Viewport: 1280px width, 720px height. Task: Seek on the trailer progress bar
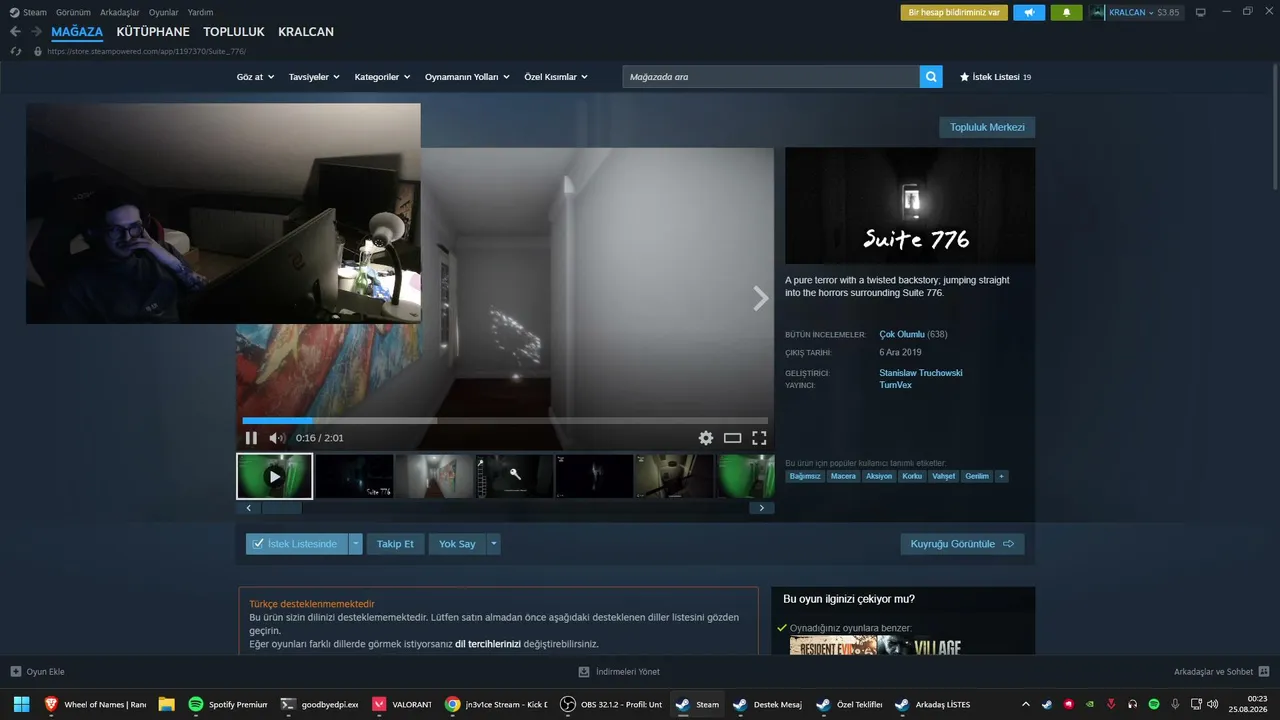pos(505,421)
